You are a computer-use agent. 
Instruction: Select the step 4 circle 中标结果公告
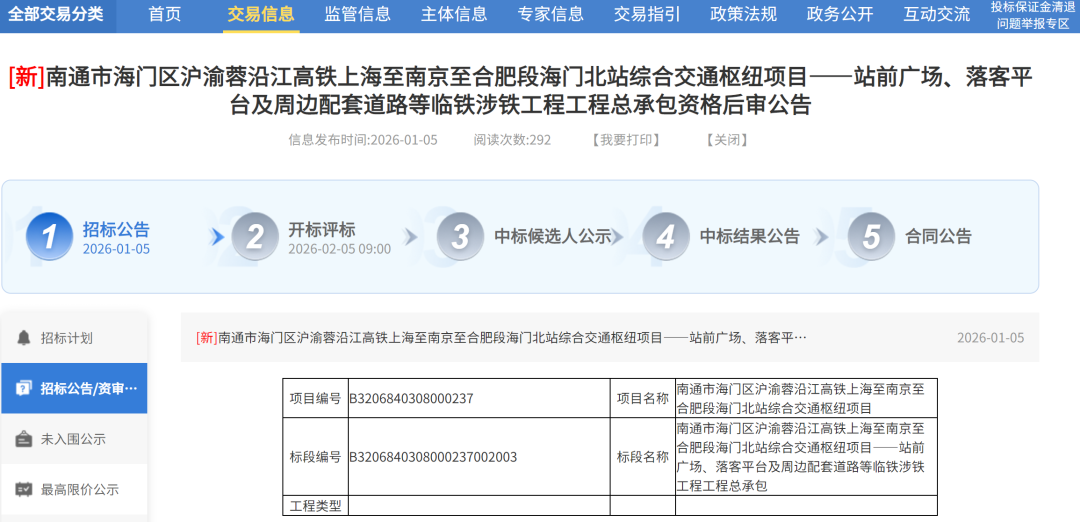point(665,237)
